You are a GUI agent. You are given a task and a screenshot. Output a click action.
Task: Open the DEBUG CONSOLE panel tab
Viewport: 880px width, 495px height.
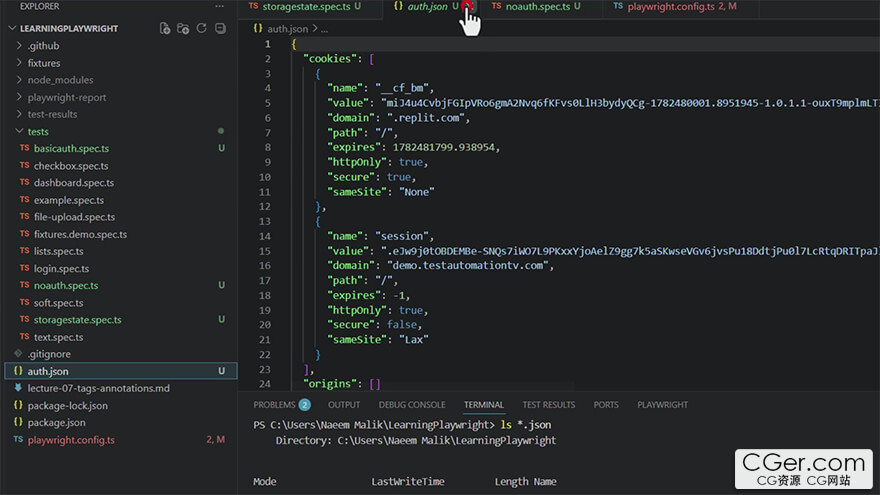tap(412, 405)
